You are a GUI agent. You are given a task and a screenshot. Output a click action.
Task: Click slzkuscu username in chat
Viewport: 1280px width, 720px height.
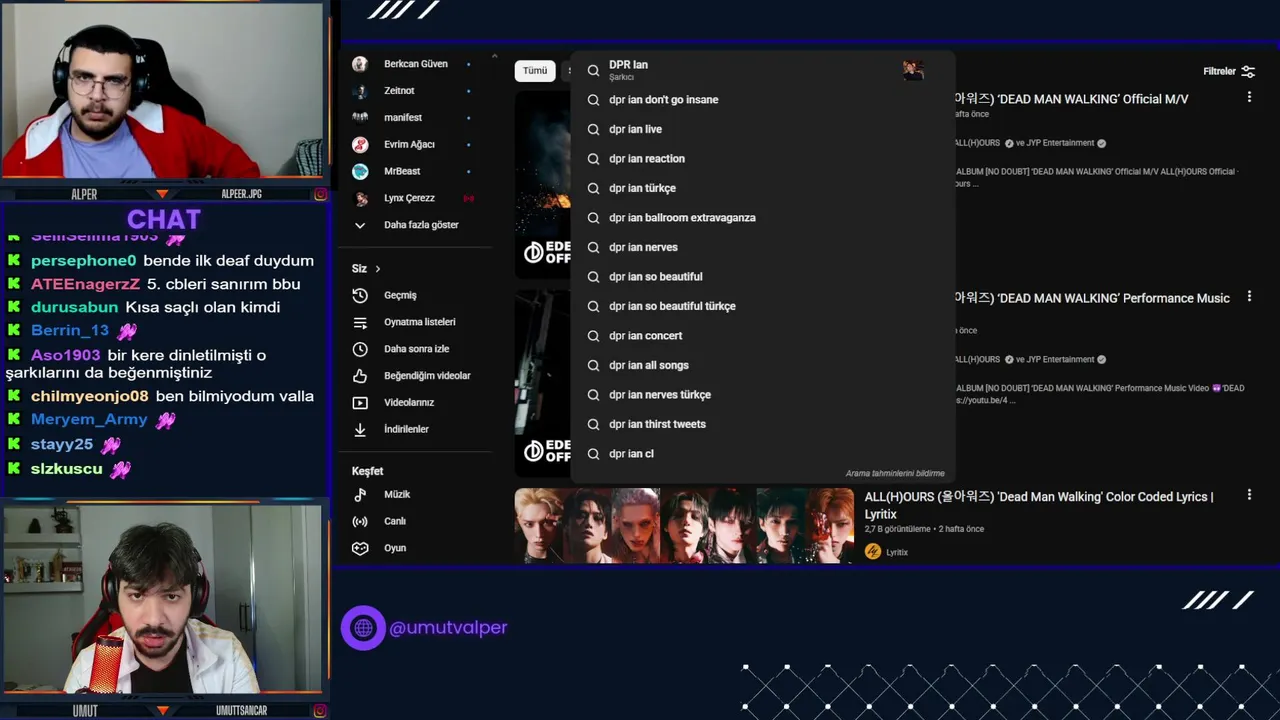pos(67,469)
